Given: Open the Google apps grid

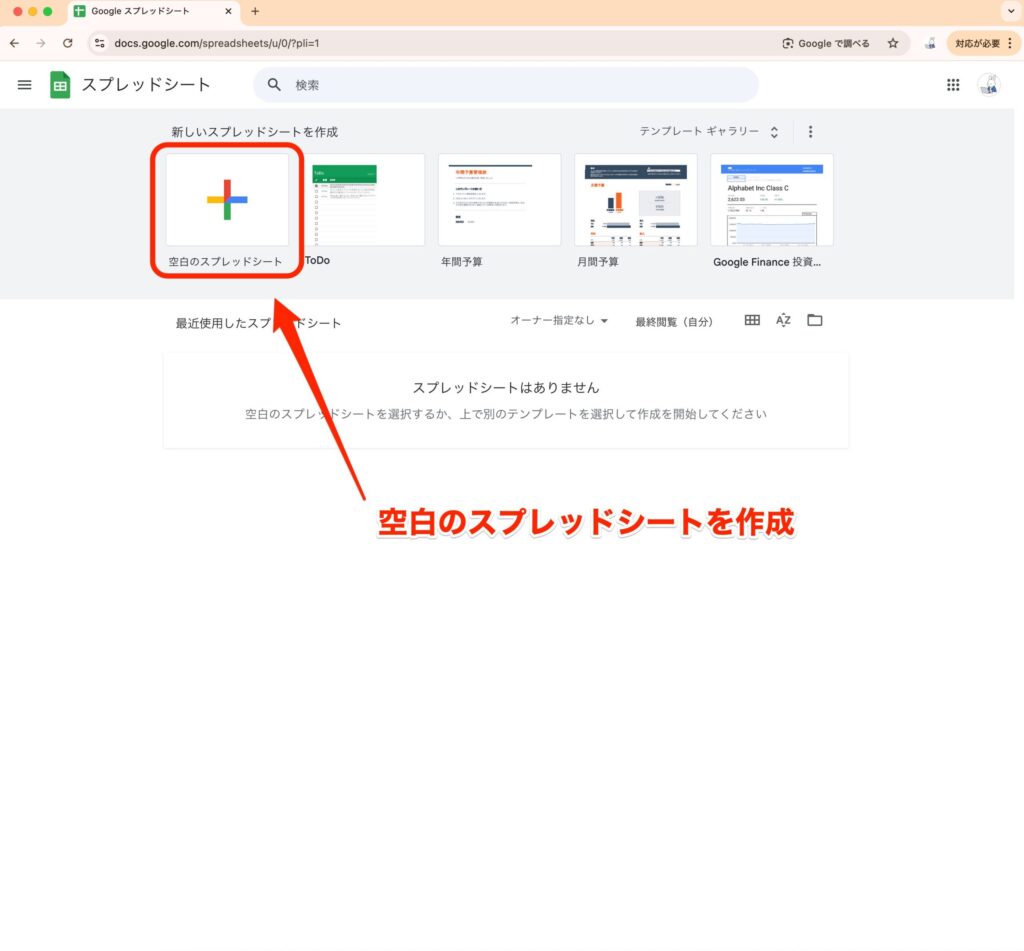Looking at the screenshot, I should (953, 85).
